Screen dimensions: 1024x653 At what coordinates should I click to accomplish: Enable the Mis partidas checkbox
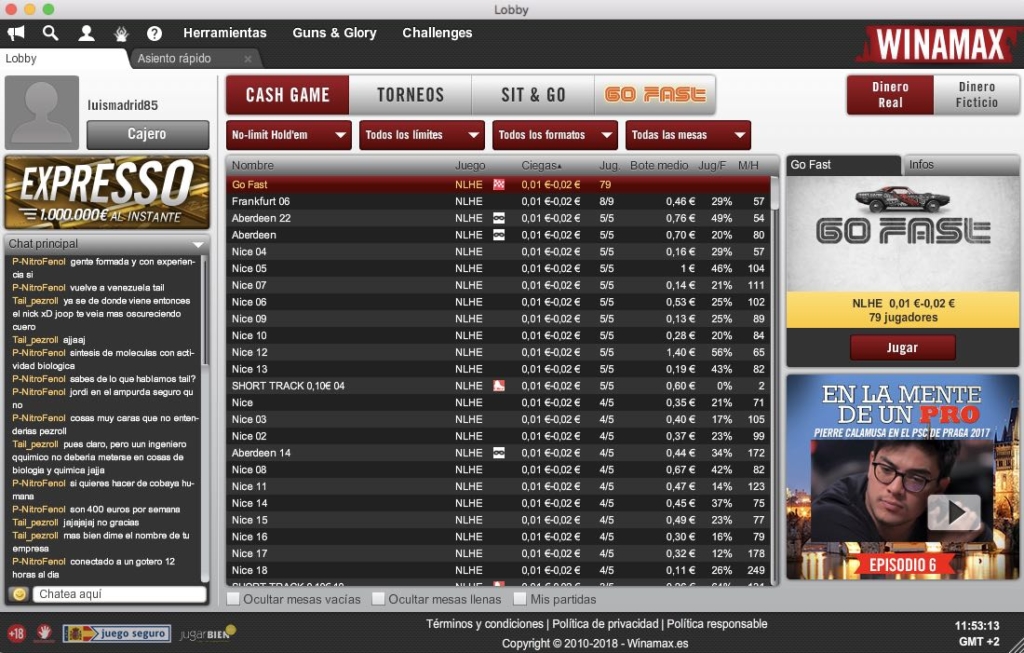click(520, 599)
